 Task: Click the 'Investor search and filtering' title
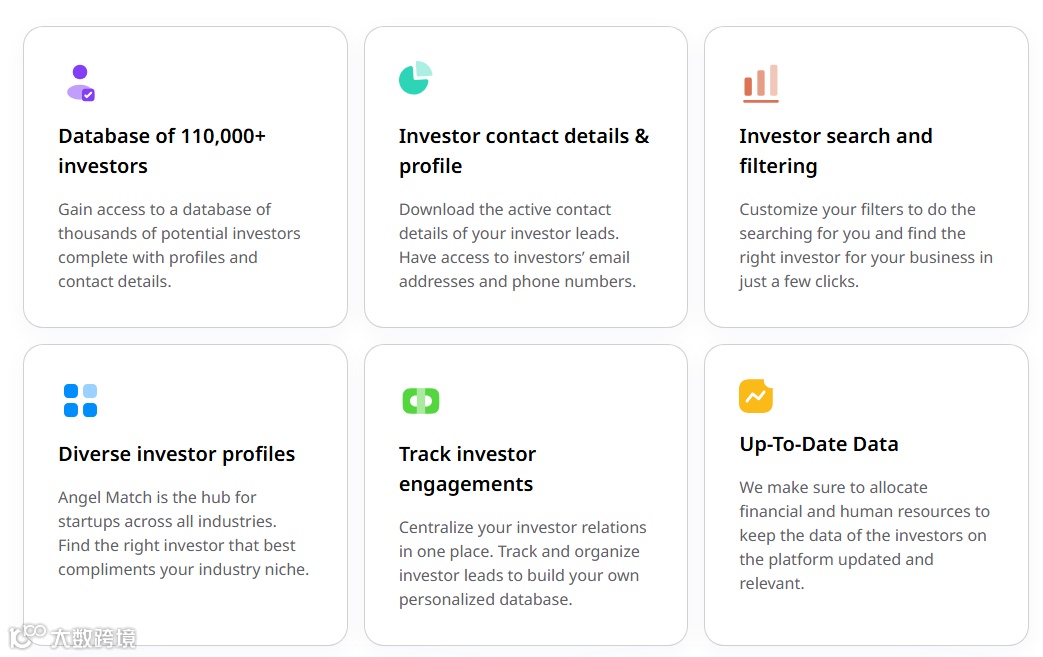[835, 151]
